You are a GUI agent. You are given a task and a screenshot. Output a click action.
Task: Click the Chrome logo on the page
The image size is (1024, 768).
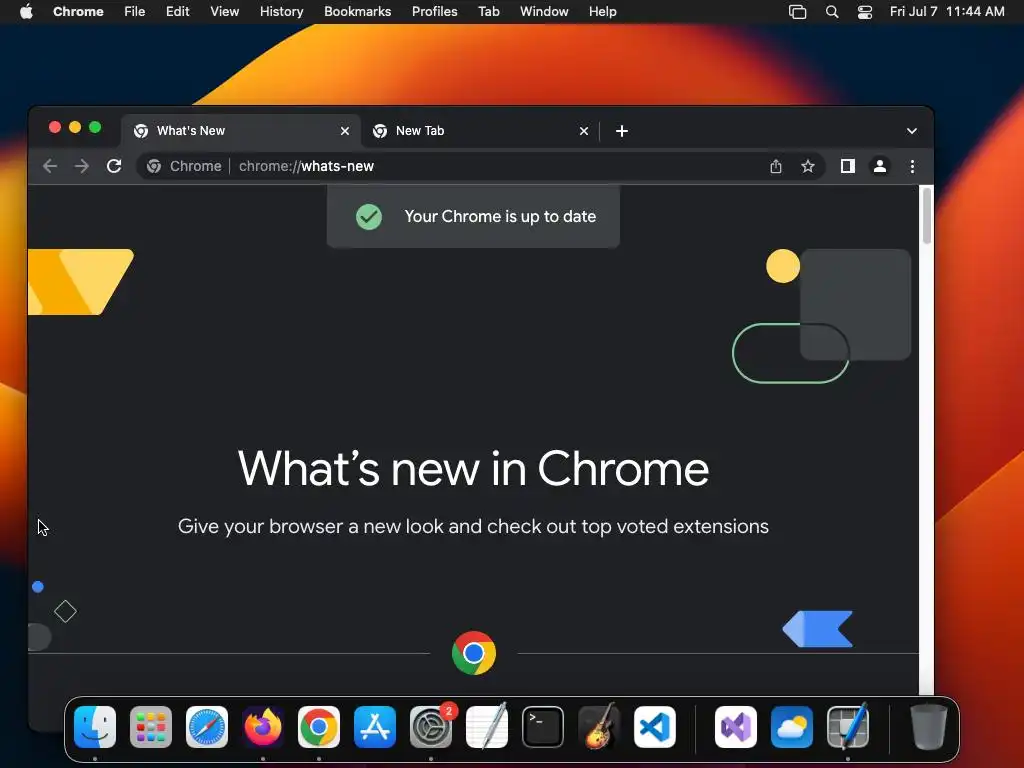473,652
